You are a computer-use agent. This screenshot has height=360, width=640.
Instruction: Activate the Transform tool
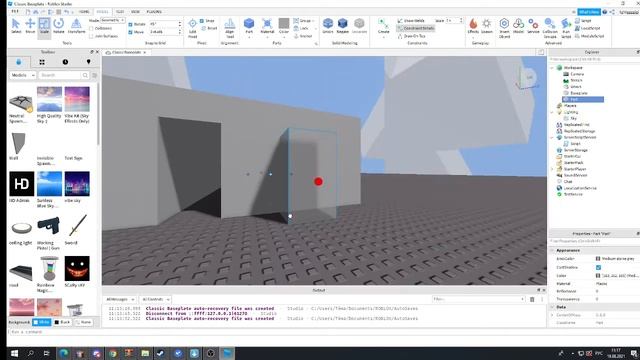76,26
